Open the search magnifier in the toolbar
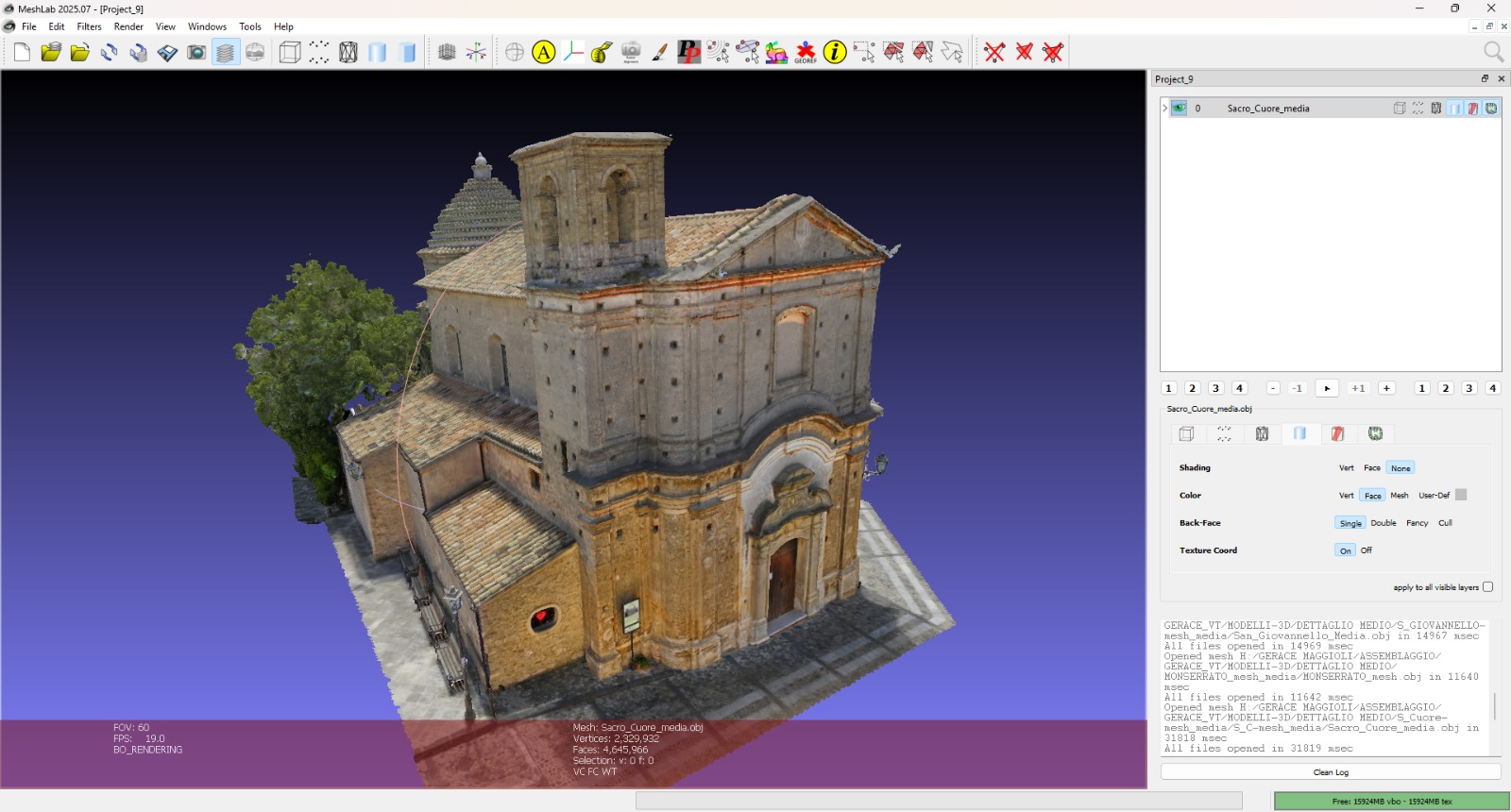 [1492, 52]
